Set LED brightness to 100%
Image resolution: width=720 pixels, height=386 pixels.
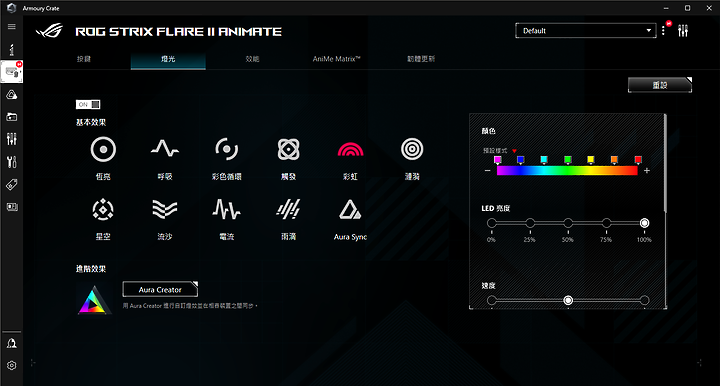tap(645, 223)
